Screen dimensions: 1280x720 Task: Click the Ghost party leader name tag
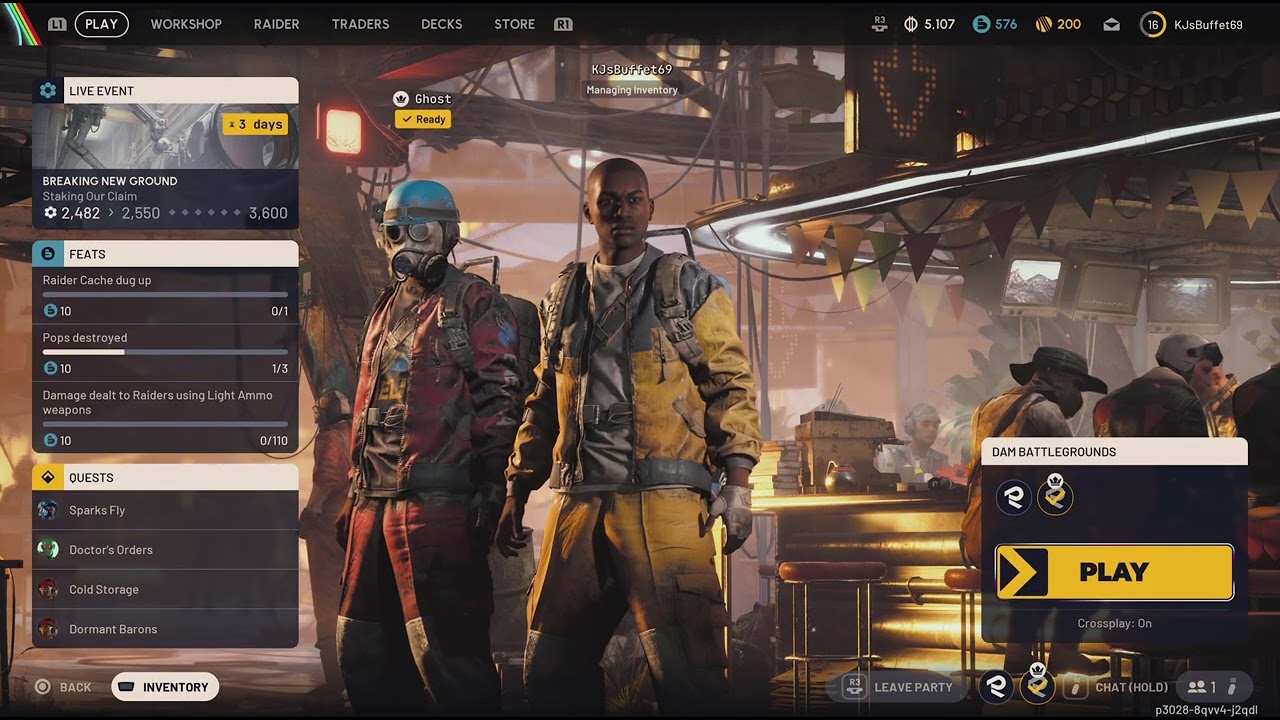(423, 99)
